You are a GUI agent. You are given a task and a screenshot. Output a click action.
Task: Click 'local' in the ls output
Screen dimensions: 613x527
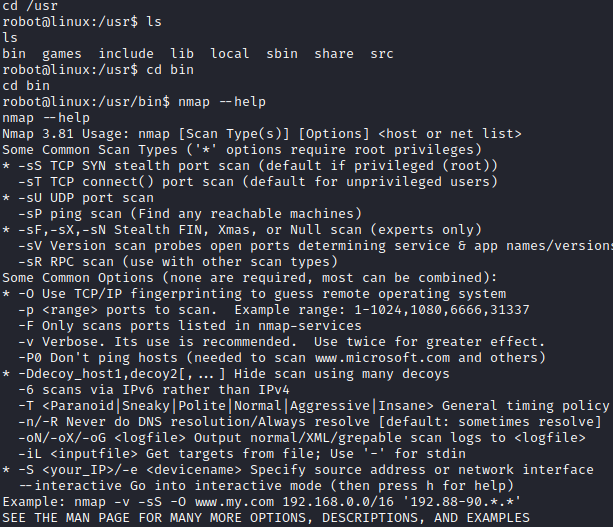point(229,53)
